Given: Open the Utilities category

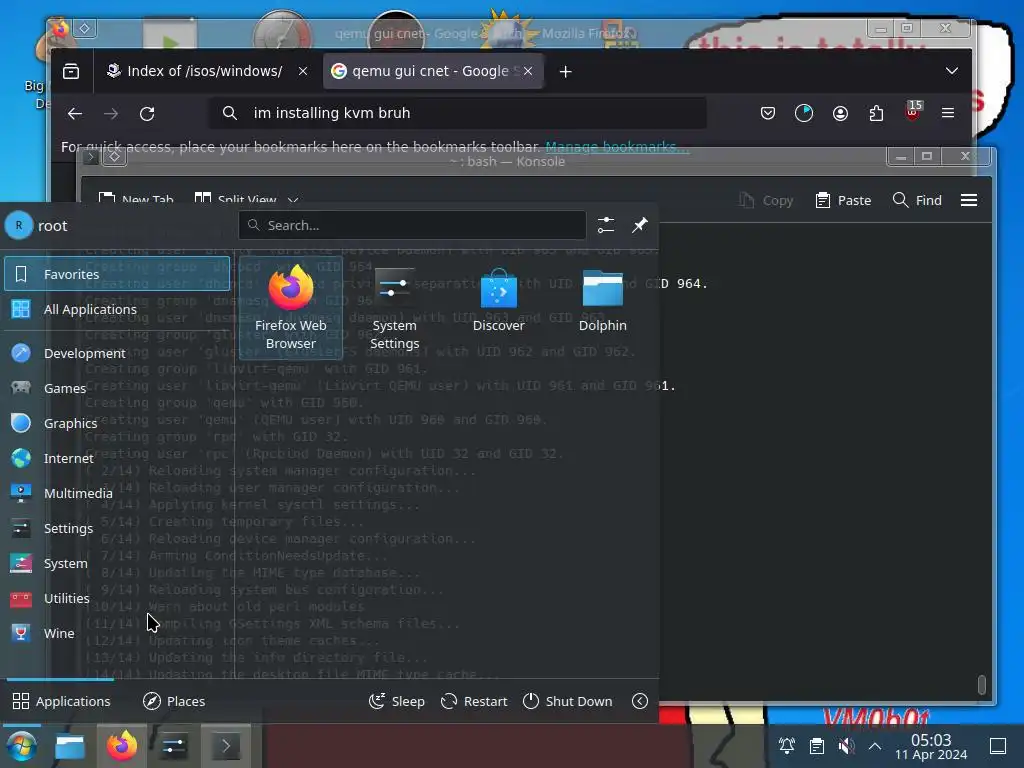Looking at the screenshot, I should [117, 598].
